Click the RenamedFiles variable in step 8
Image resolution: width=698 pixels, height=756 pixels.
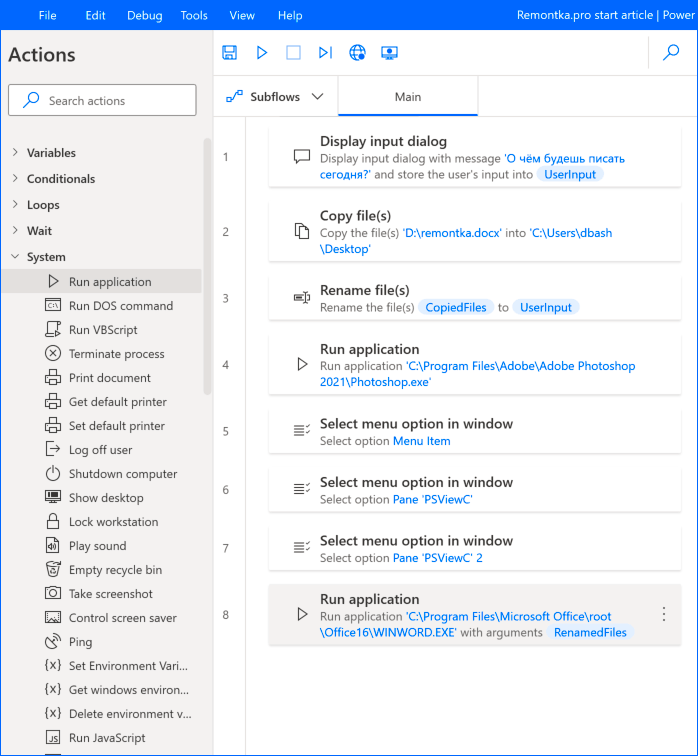pyautogui.click(x=590, y=633)
